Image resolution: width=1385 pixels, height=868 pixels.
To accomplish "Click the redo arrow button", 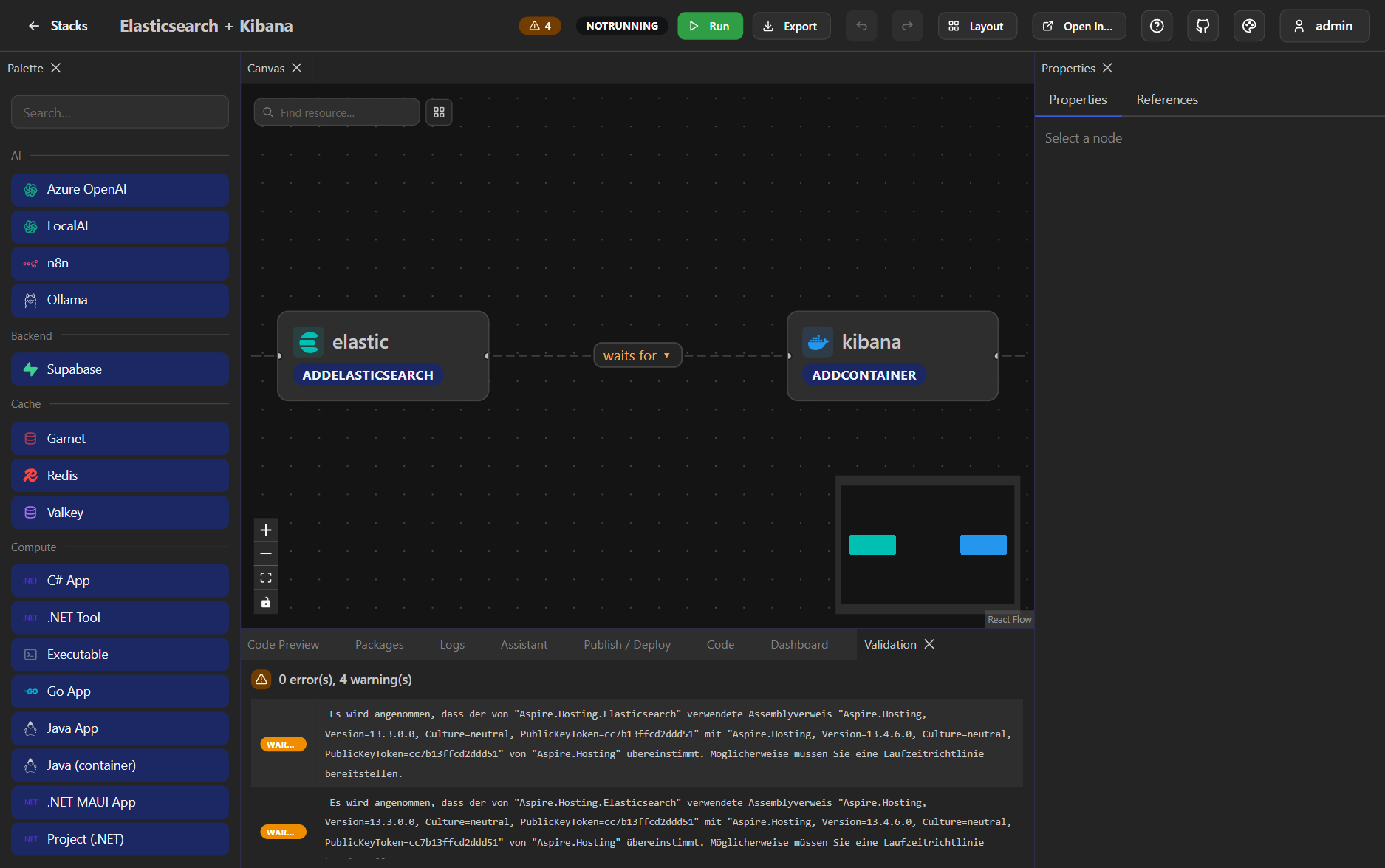I will pos(907,26).
